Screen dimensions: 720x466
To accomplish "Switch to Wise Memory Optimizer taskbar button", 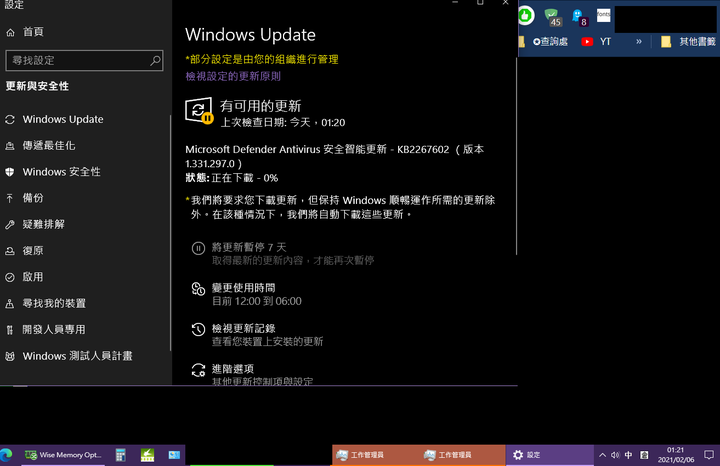I will coord(63,455).
